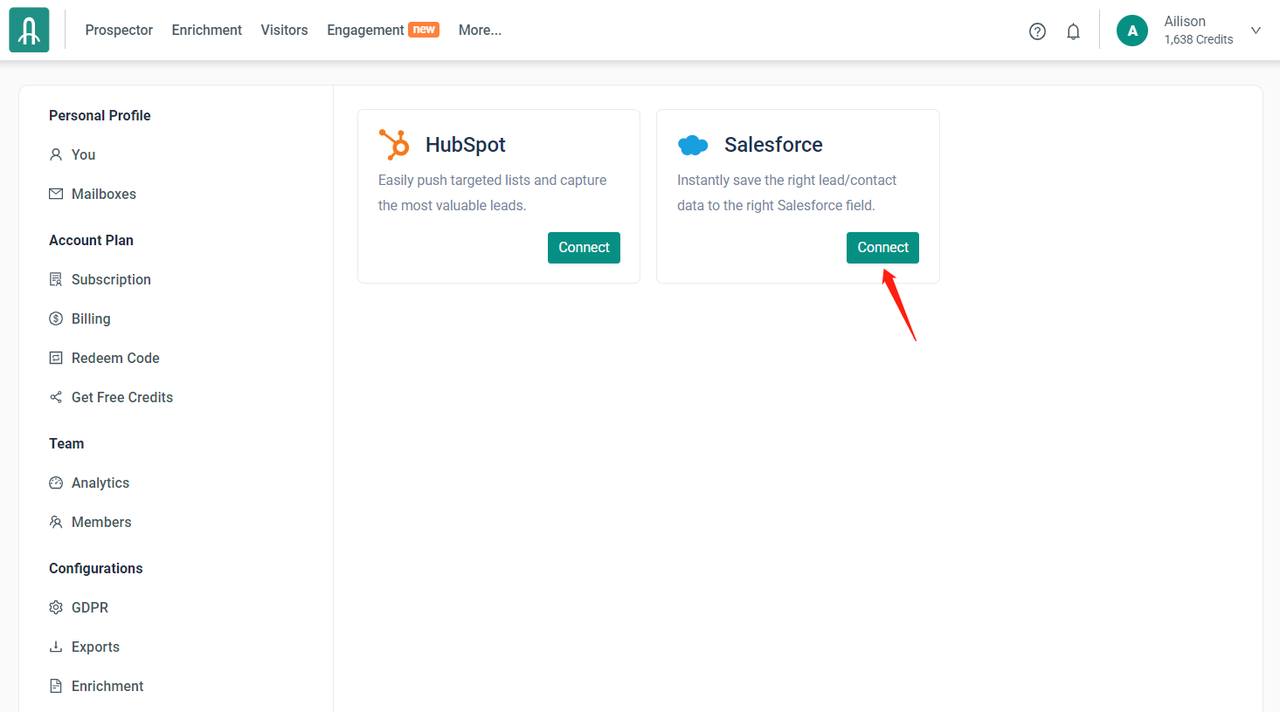
Task: Click the Mailboxes envelope icon
Action: [x=56, y=194]
